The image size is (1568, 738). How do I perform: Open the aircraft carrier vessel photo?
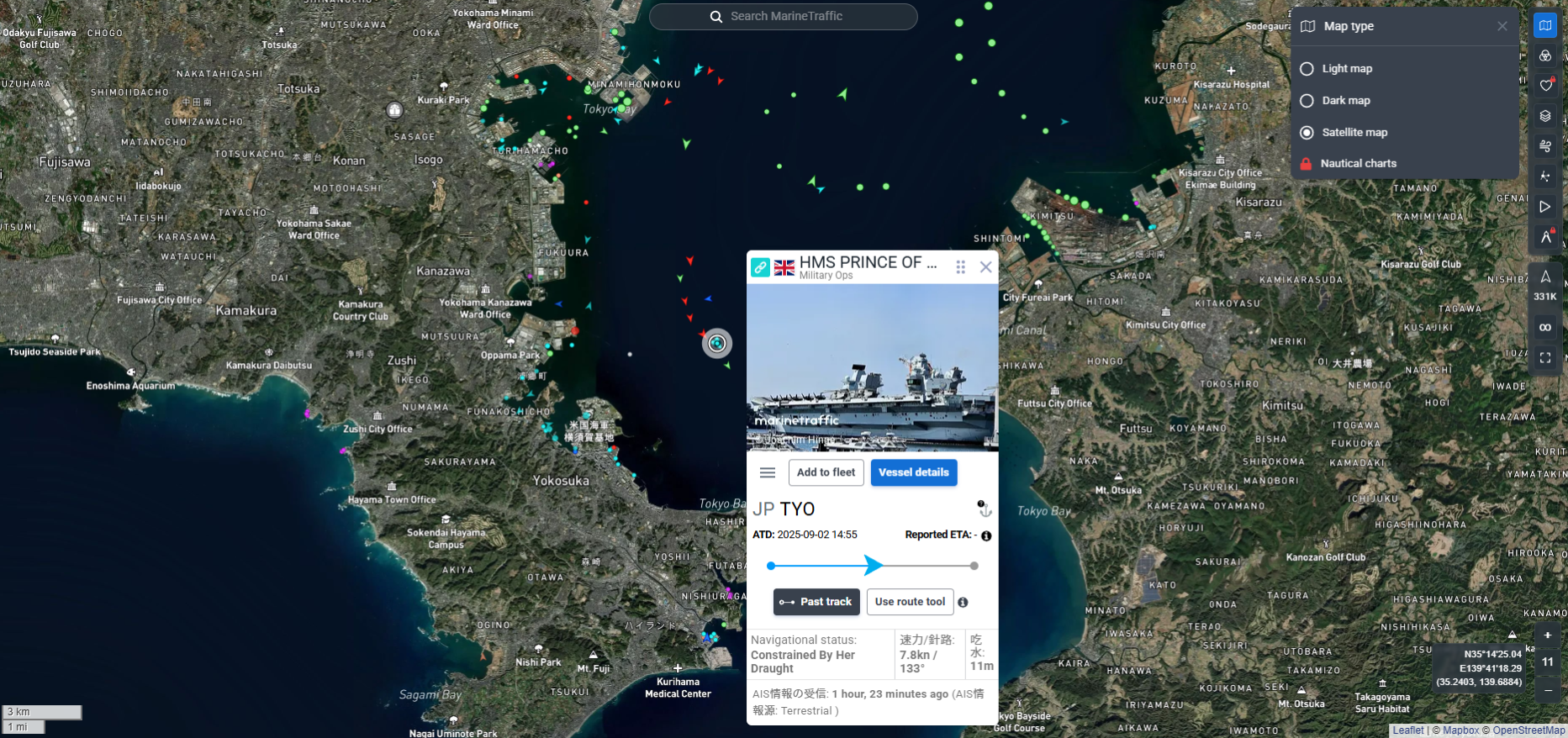tap(873, 368)
